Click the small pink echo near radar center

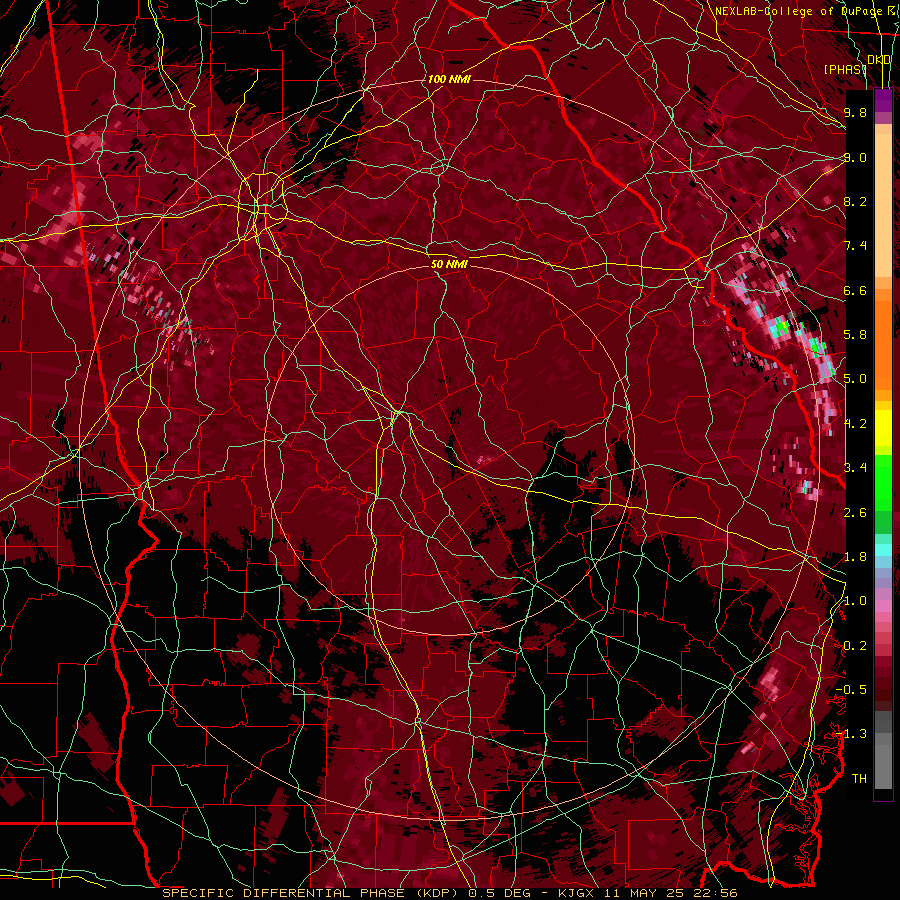click(484, 459)
